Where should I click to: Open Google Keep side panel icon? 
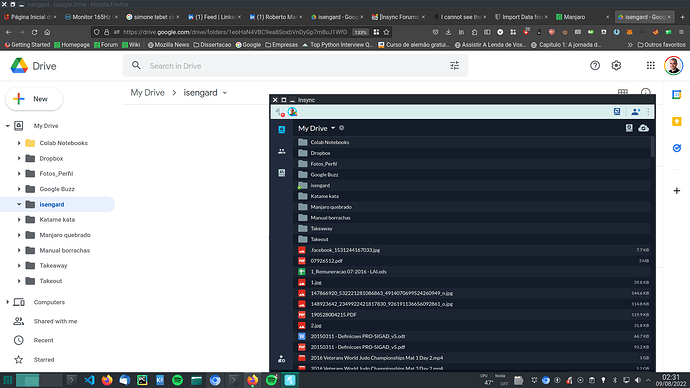click(677, 121)
